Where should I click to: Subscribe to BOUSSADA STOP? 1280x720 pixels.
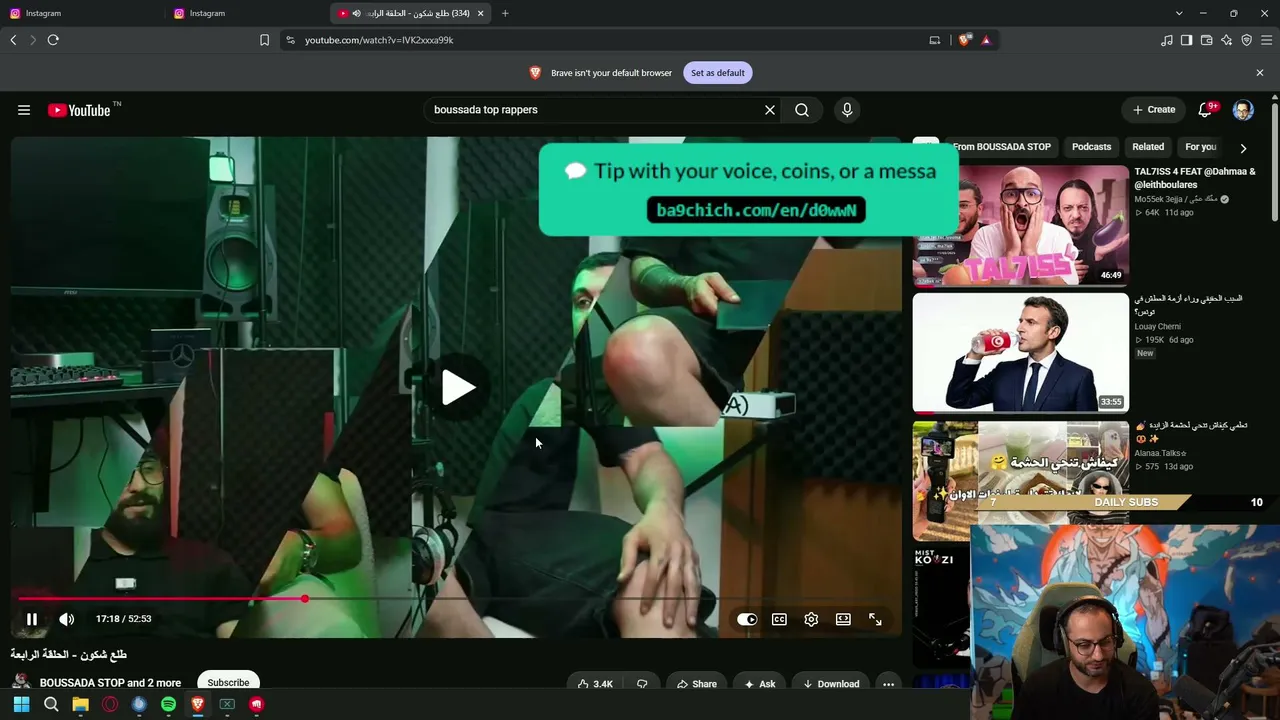click(228, 683)
